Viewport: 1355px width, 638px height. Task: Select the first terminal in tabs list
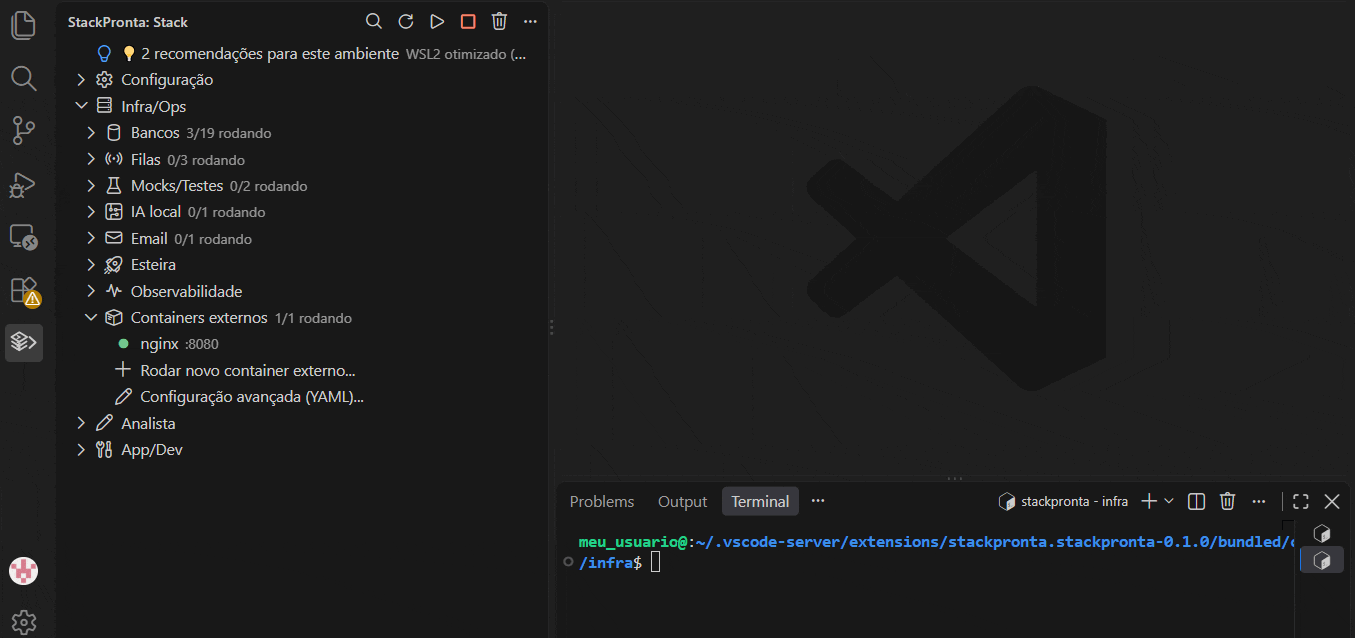click(1322, 534)
